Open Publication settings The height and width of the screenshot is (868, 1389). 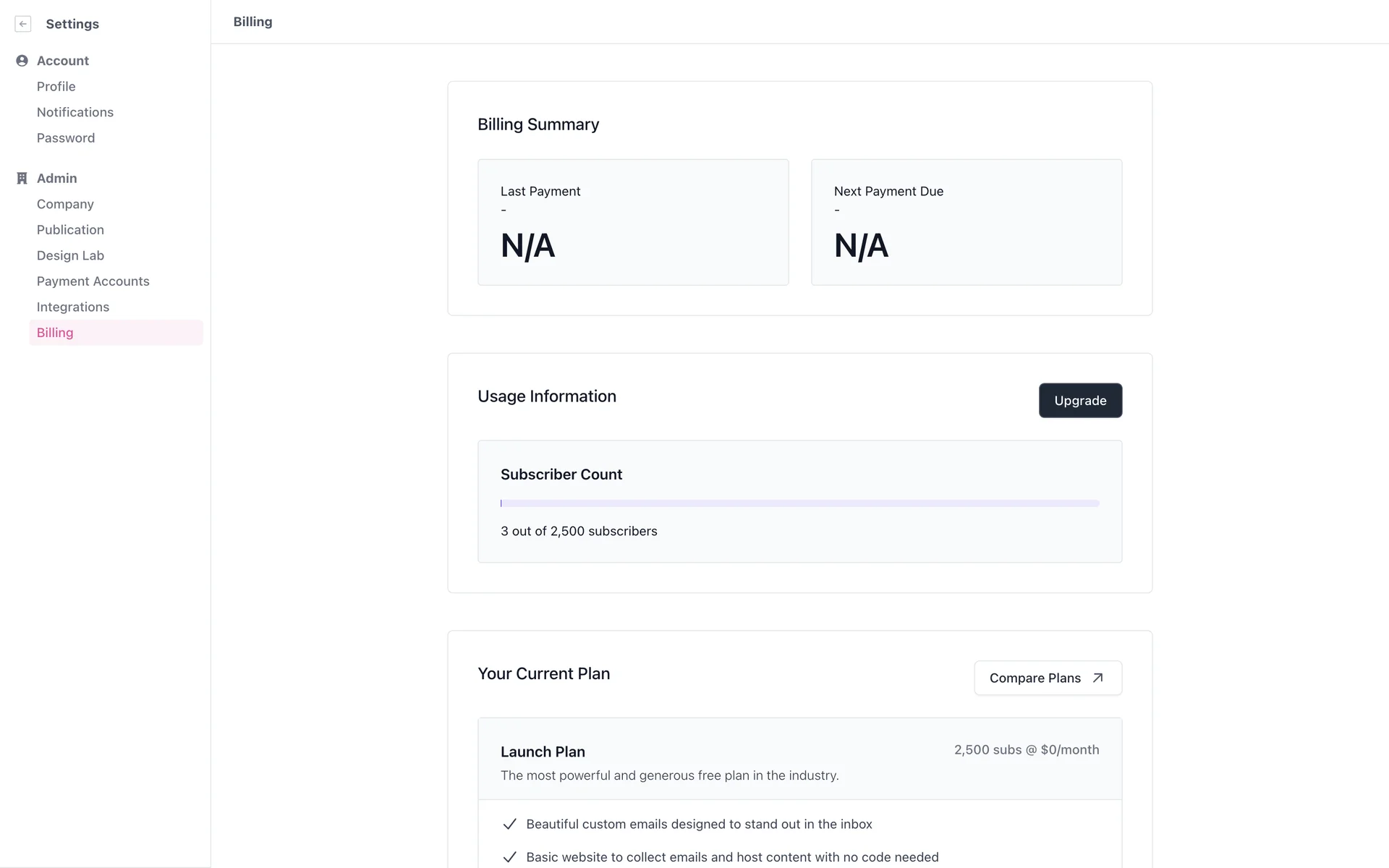tap(70, 230)
